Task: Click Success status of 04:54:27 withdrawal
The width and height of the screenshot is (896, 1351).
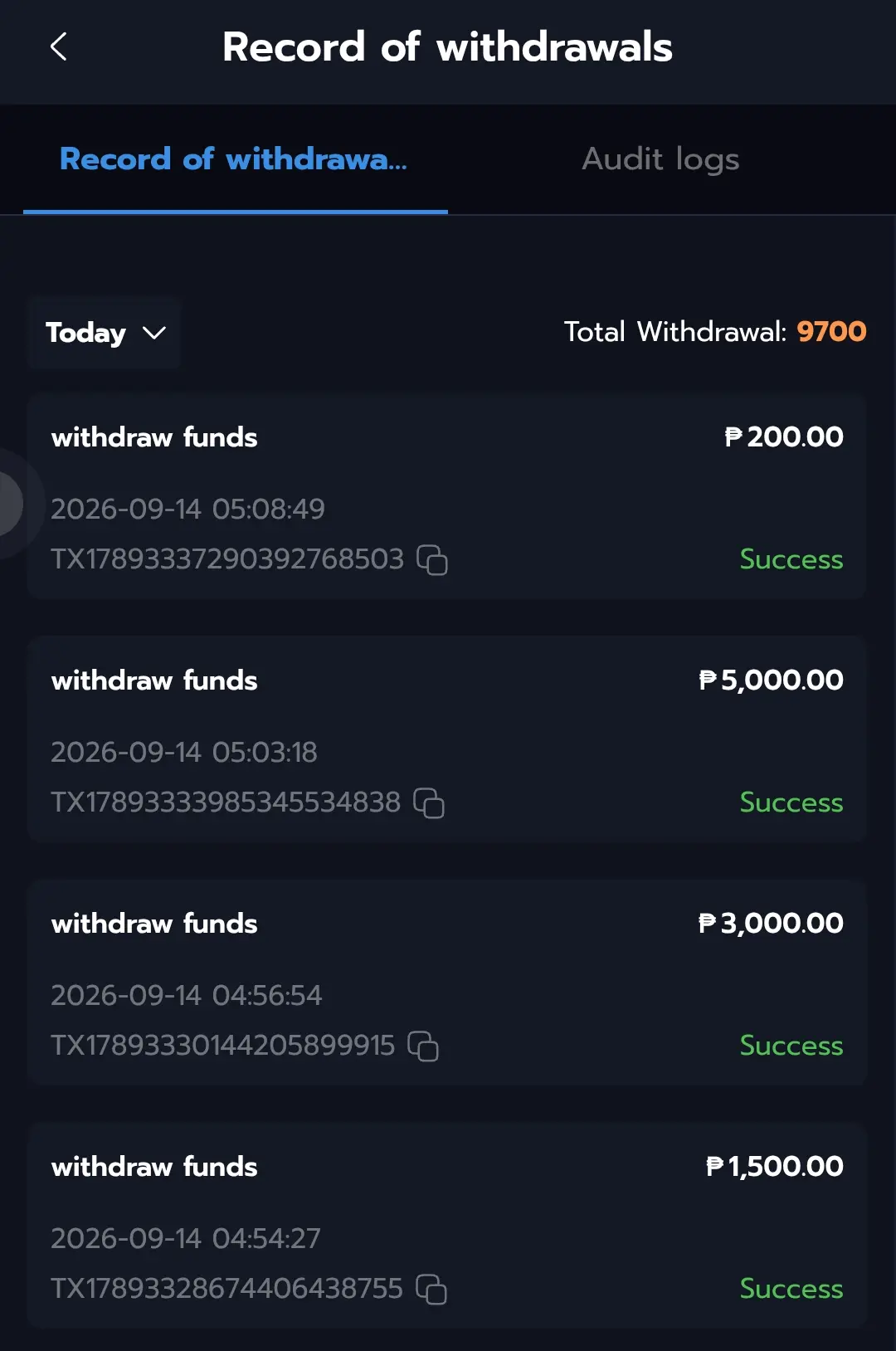Action: 791,1289
